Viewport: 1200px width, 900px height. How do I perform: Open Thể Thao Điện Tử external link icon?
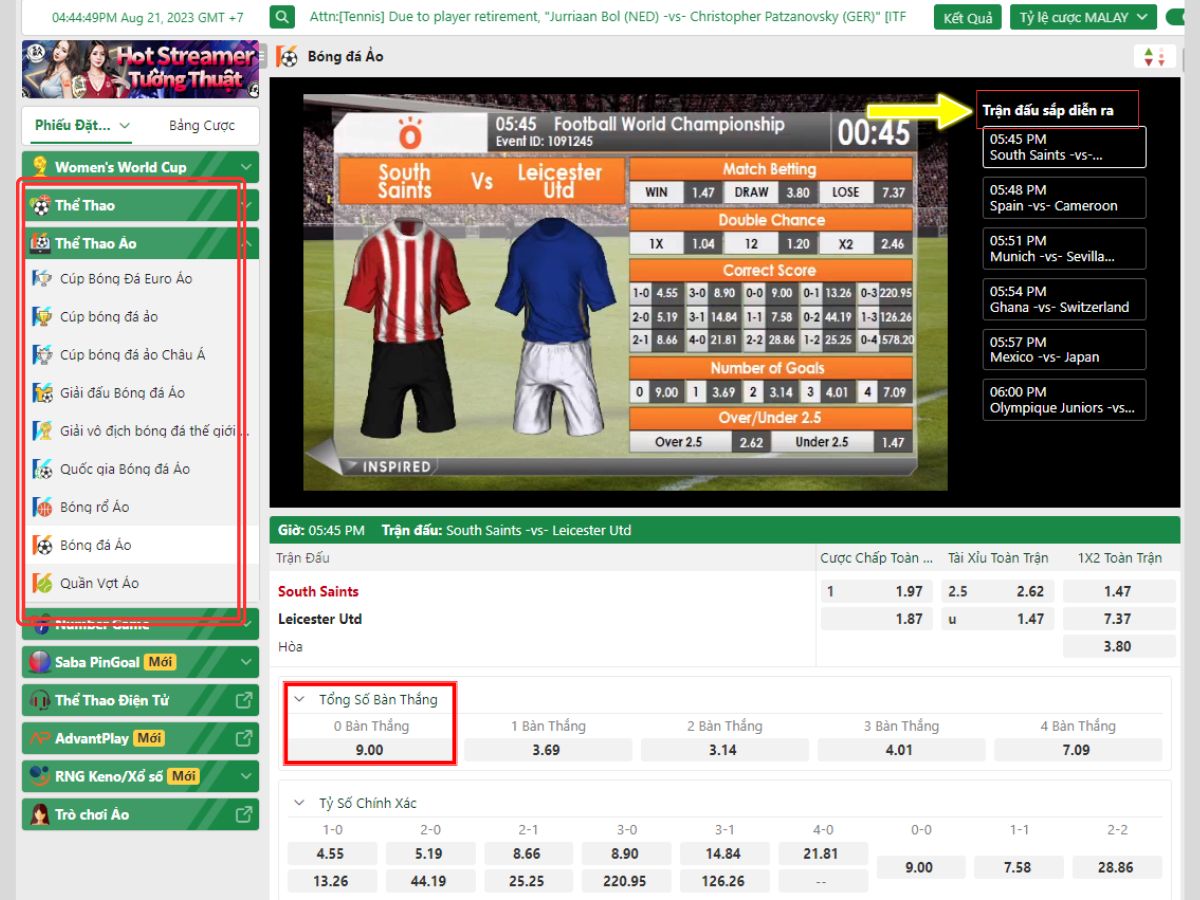tap(243, 700)
